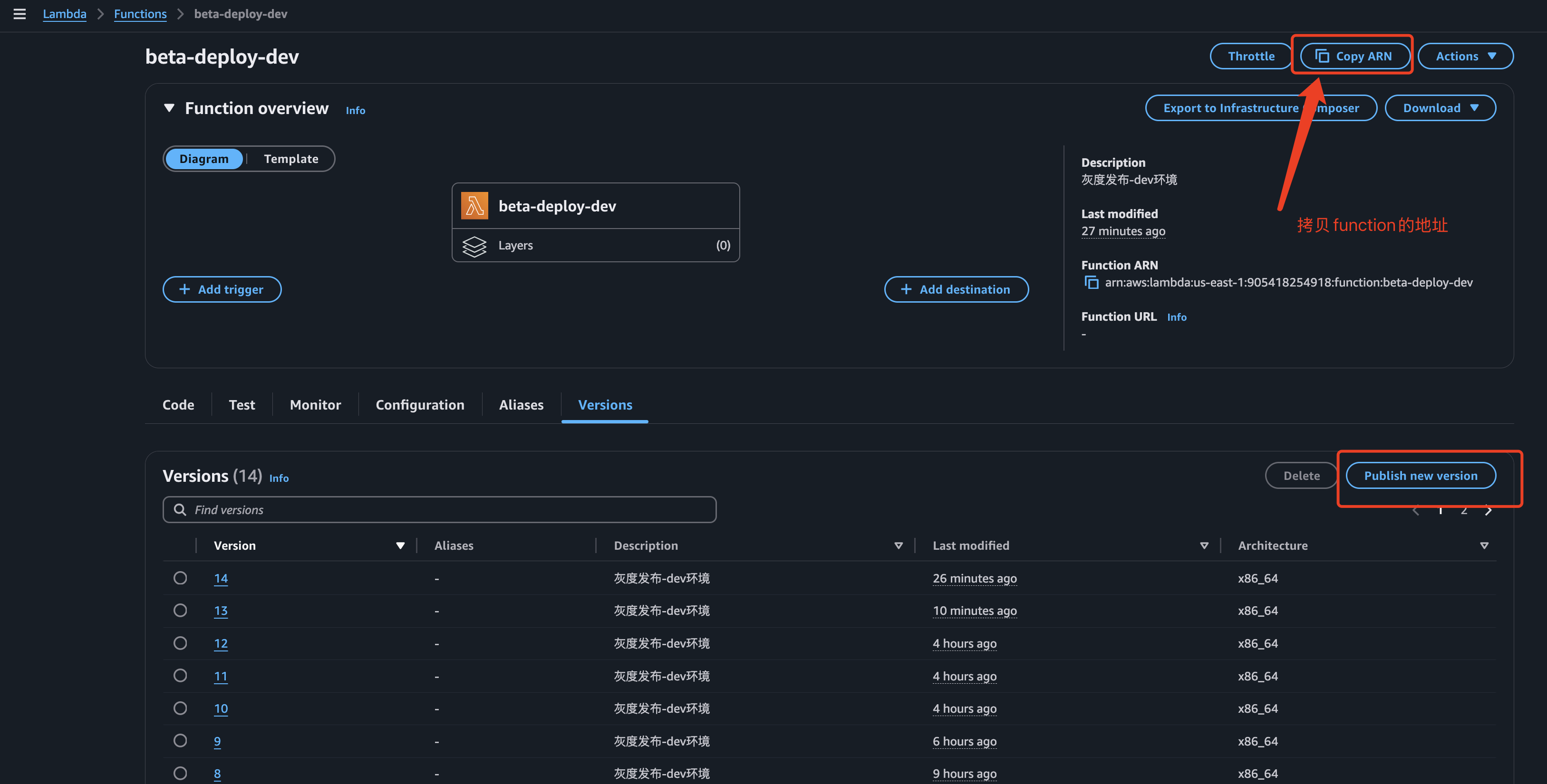Click the next page arrow in Versions
Screen dimensions: 1547x784
(x=1488, y=511)
